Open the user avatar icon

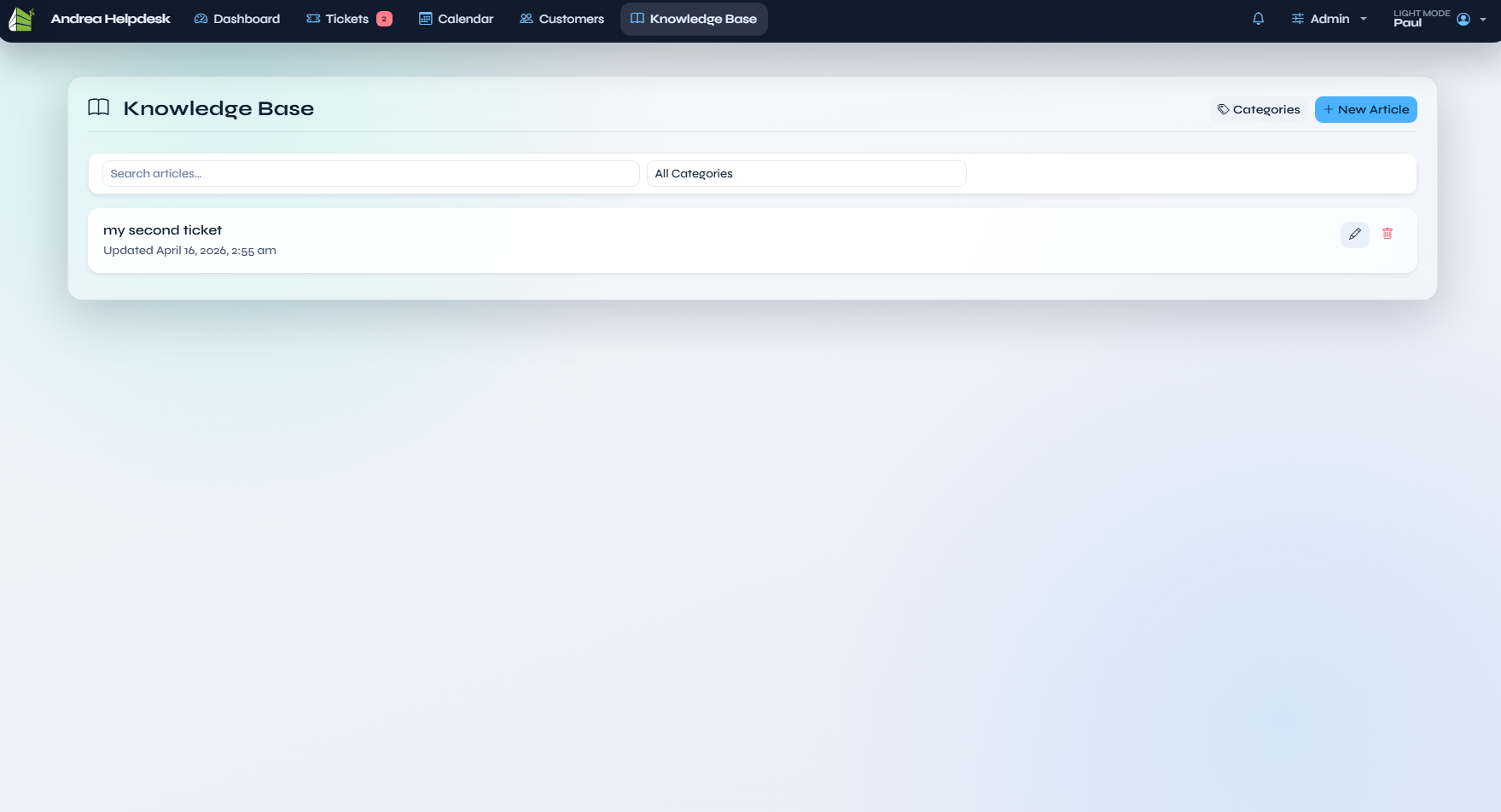point(1462,18)
